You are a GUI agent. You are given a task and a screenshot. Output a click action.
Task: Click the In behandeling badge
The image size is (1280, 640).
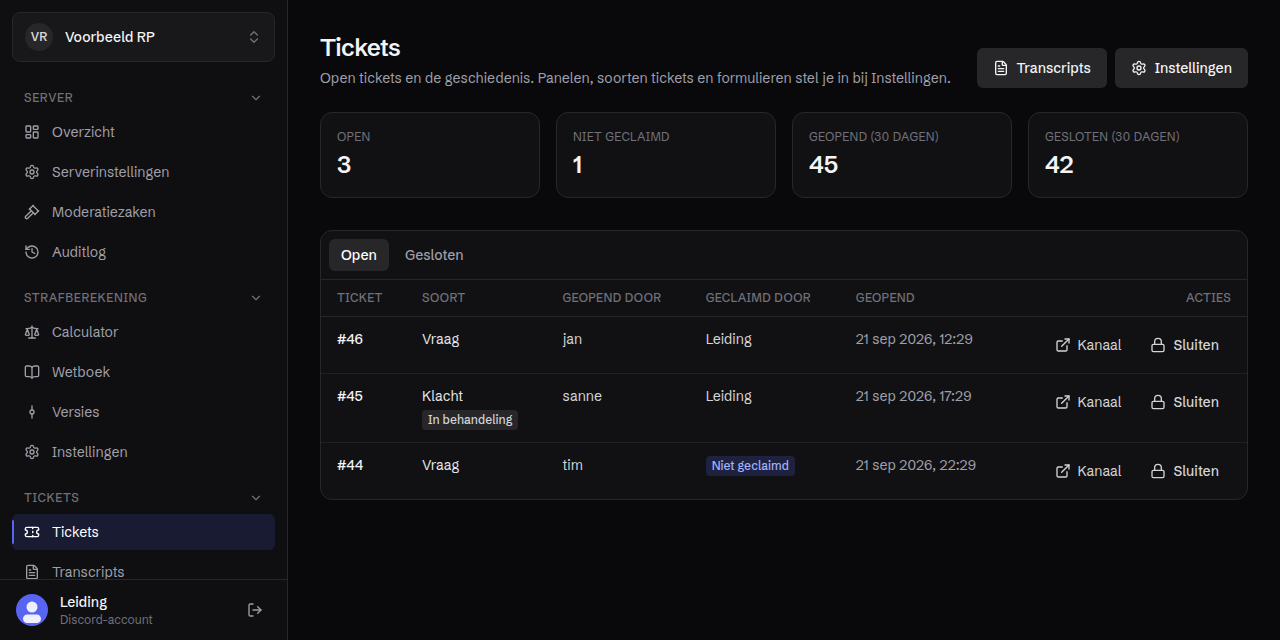470,420
